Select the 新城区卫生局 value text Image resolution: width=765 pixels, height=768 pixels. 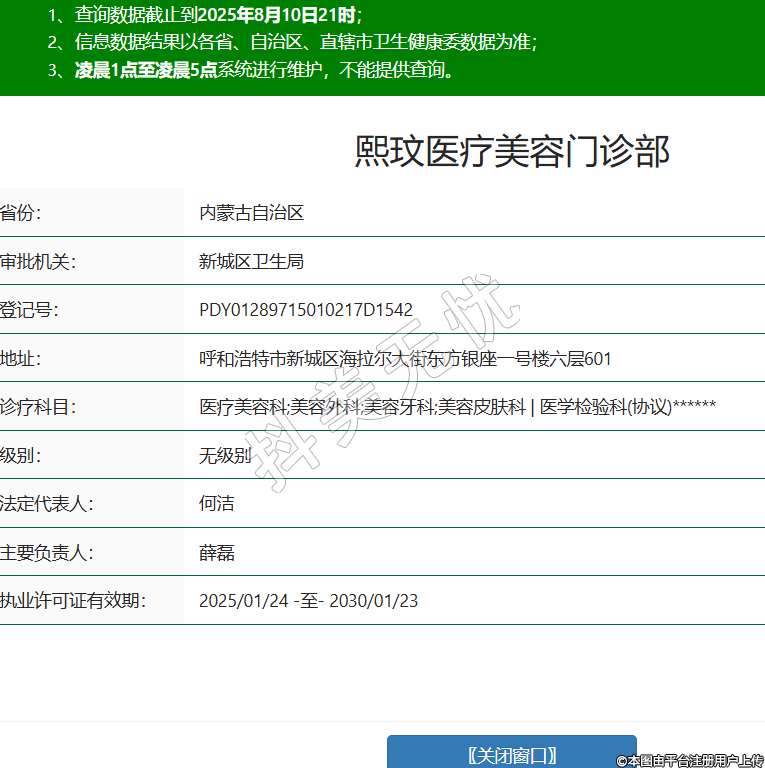[x=251, y=262]
